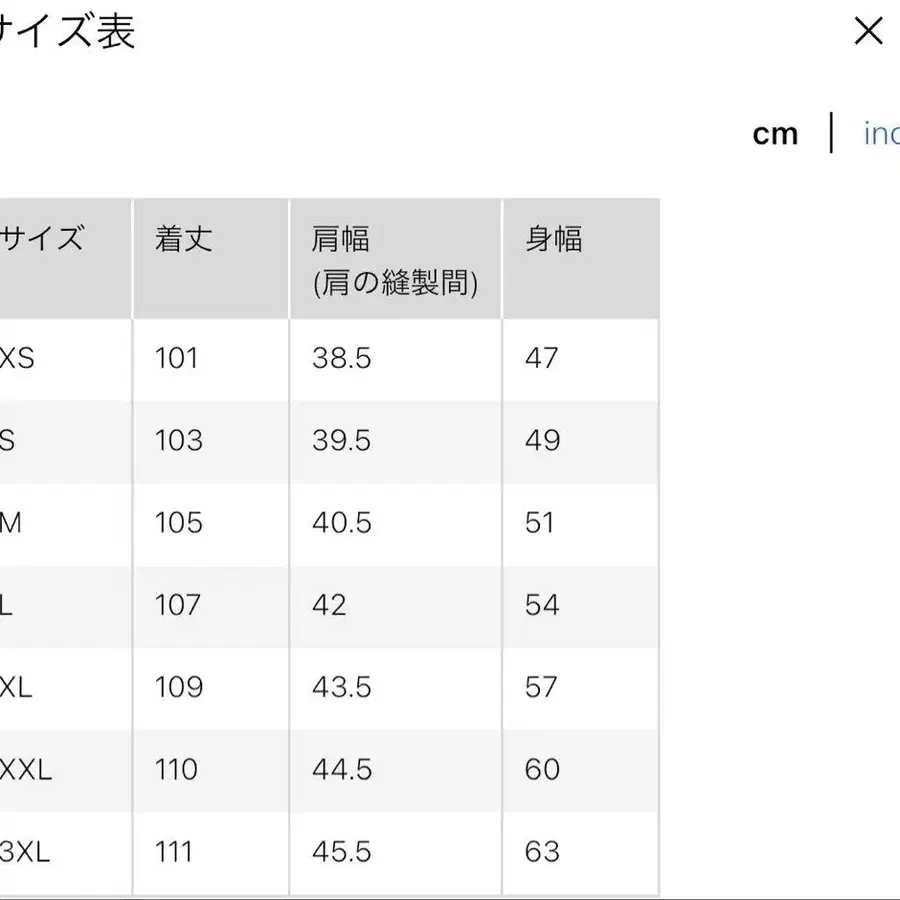Select cm as the measurement unit
900x900 pixels.
coord(777,133)
